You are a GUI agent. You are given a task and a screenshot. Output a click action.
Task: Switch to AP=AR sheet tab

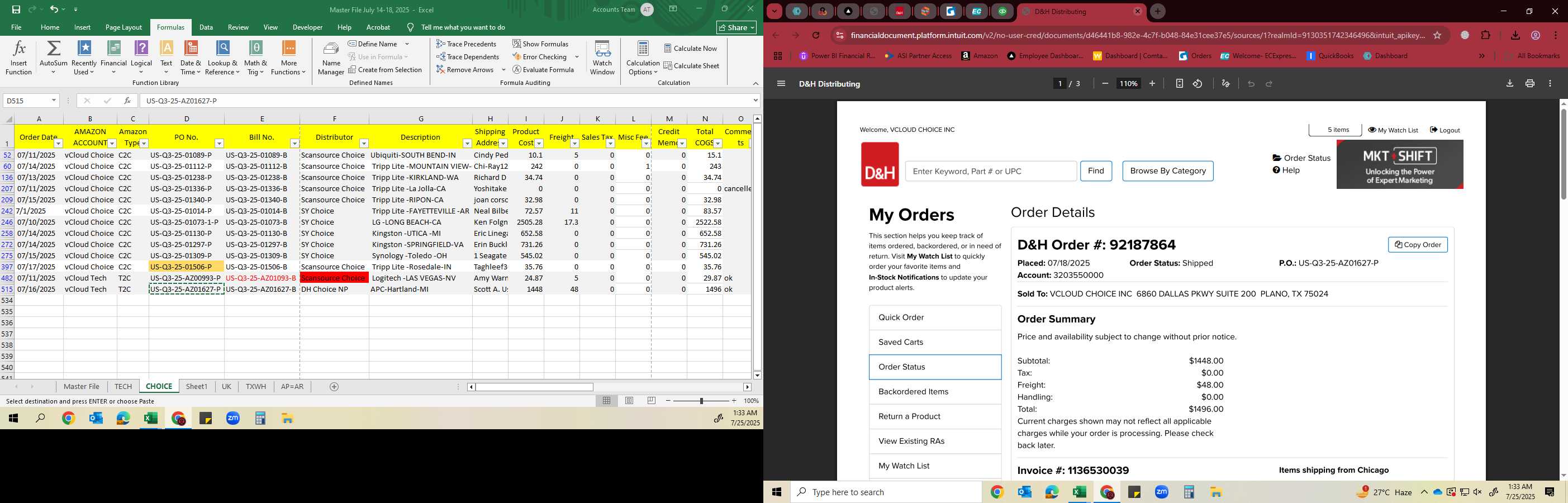pyautogui.click(x=292, y=386)
